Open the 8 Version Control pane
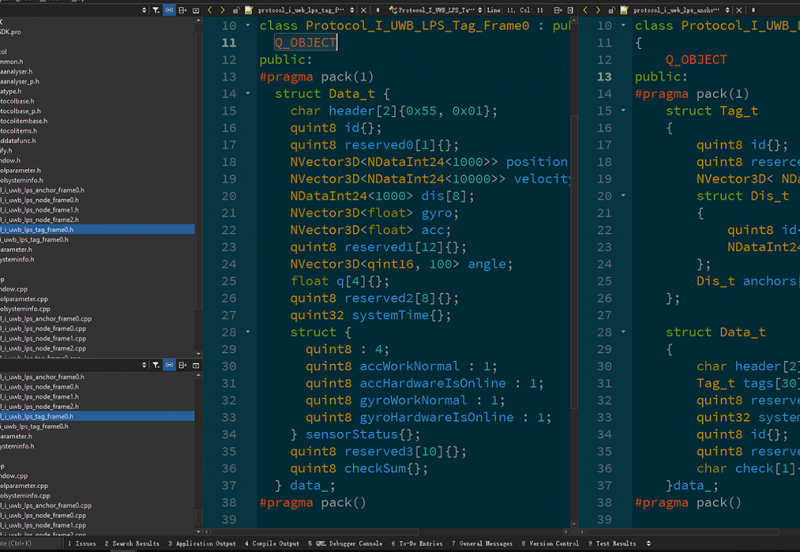Image resolution: width=800 pixels, height=552 pixels. (550, 543)
